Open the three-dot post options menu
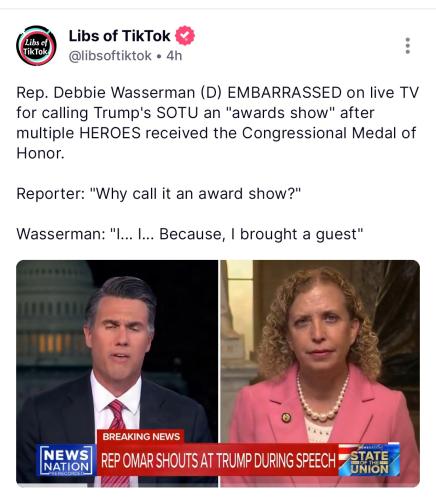Screen dimensions: 436x500 coord(407,46)
